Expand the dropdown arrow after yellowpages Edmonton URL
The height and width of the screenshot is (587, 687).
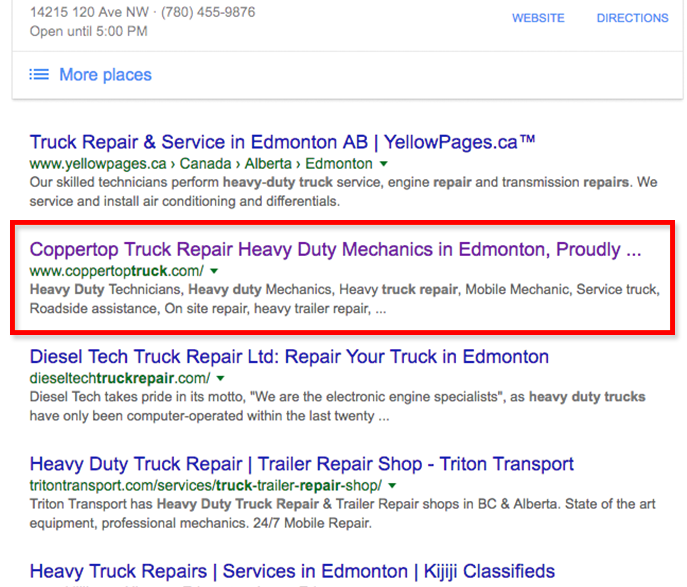(x=384, y=164)
